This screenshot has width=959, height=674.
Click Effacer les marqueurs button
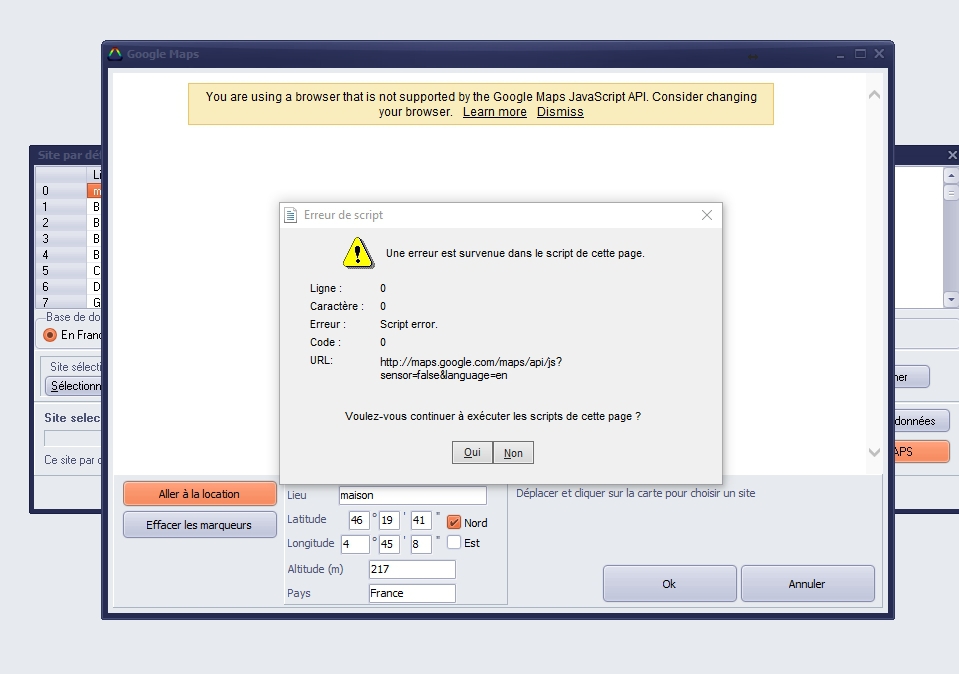pyautogui.click(x=199, y=525)
